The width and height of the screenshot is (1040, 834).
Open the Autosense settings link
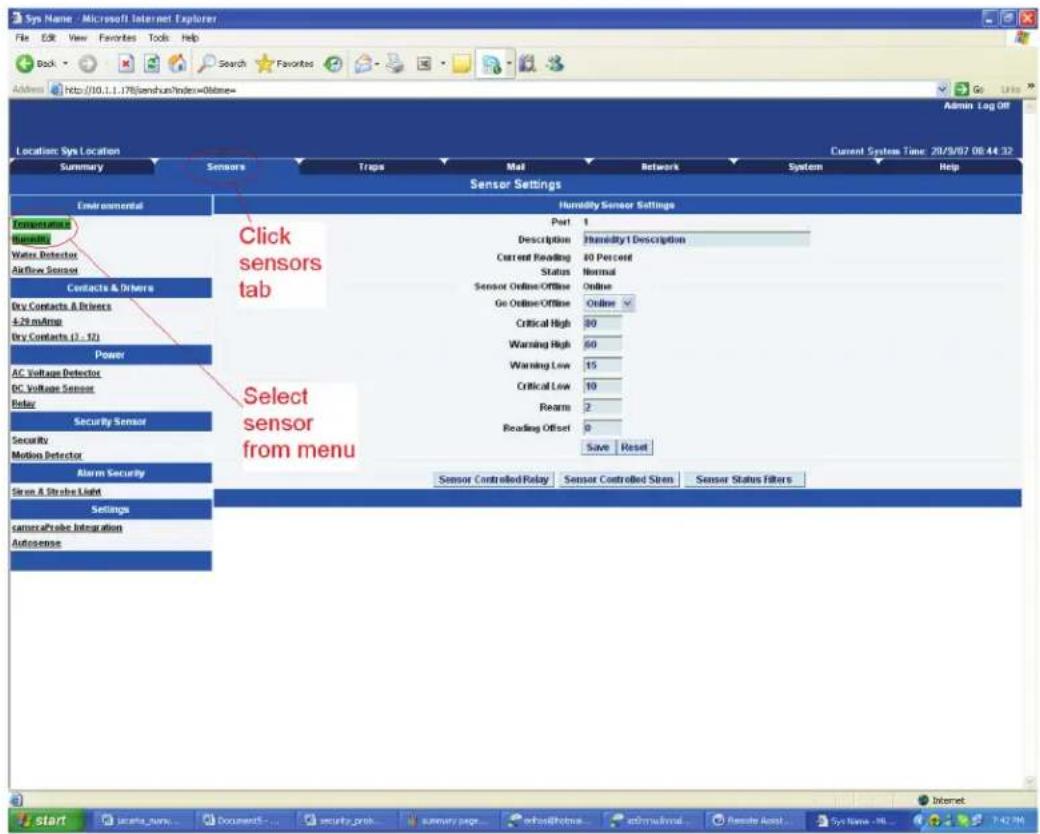(x=36, y=543)
